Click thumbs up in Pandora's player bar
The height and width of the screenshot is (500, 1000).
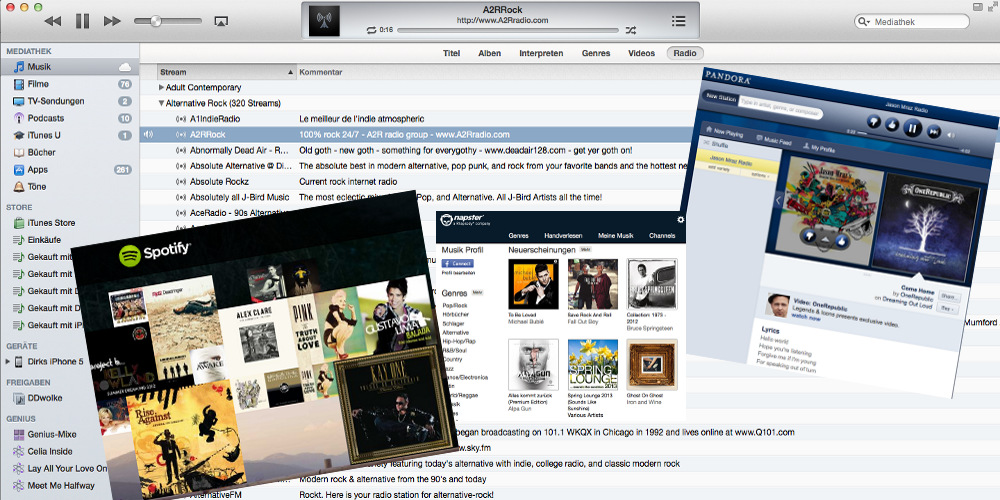tap(893, 125)
